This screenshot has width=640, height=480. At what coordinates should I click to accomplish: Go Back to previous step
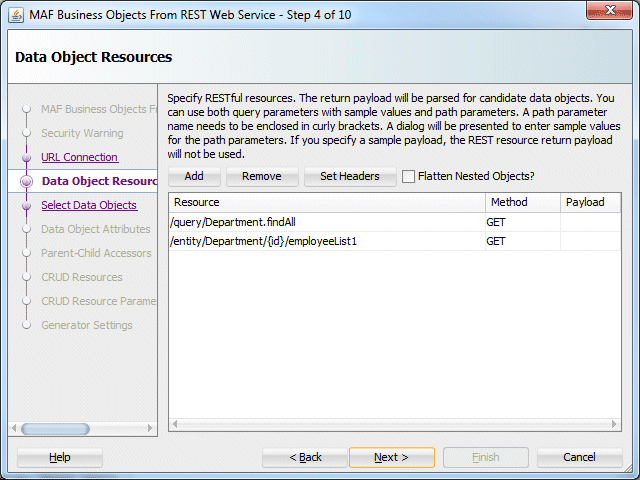click(x=305, y=458)
